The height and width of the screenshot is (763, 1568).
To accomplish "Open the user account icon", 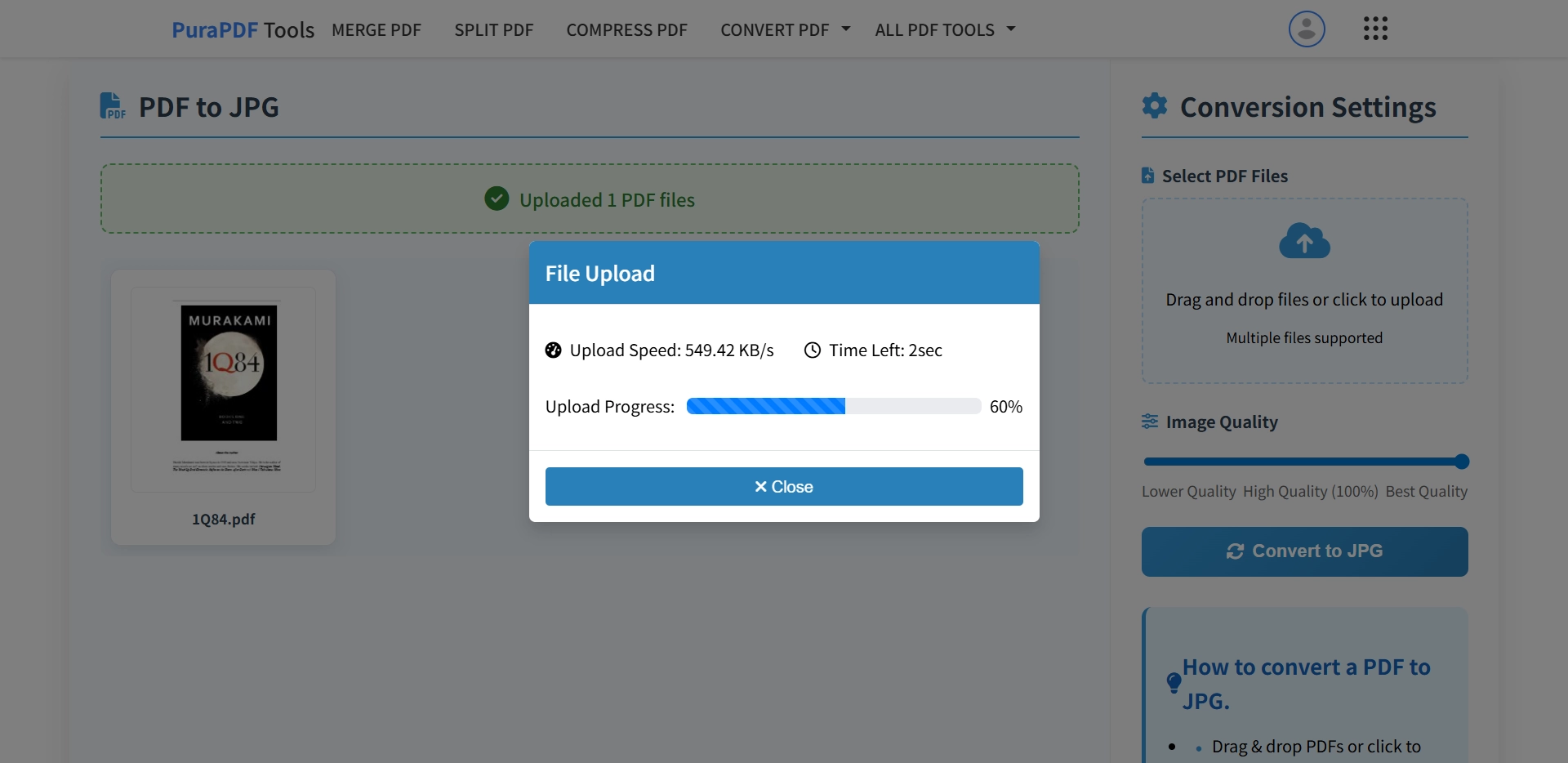I will [1305, 29].
